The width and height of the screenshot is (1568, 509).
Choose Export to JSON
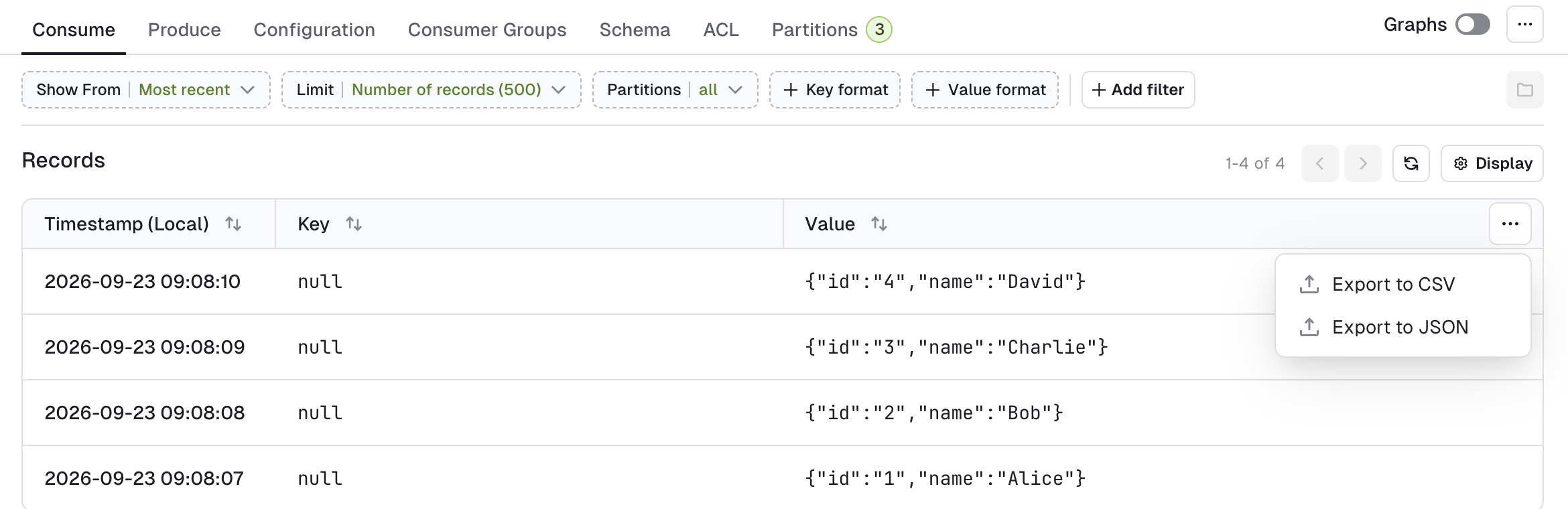(1403, 327)
